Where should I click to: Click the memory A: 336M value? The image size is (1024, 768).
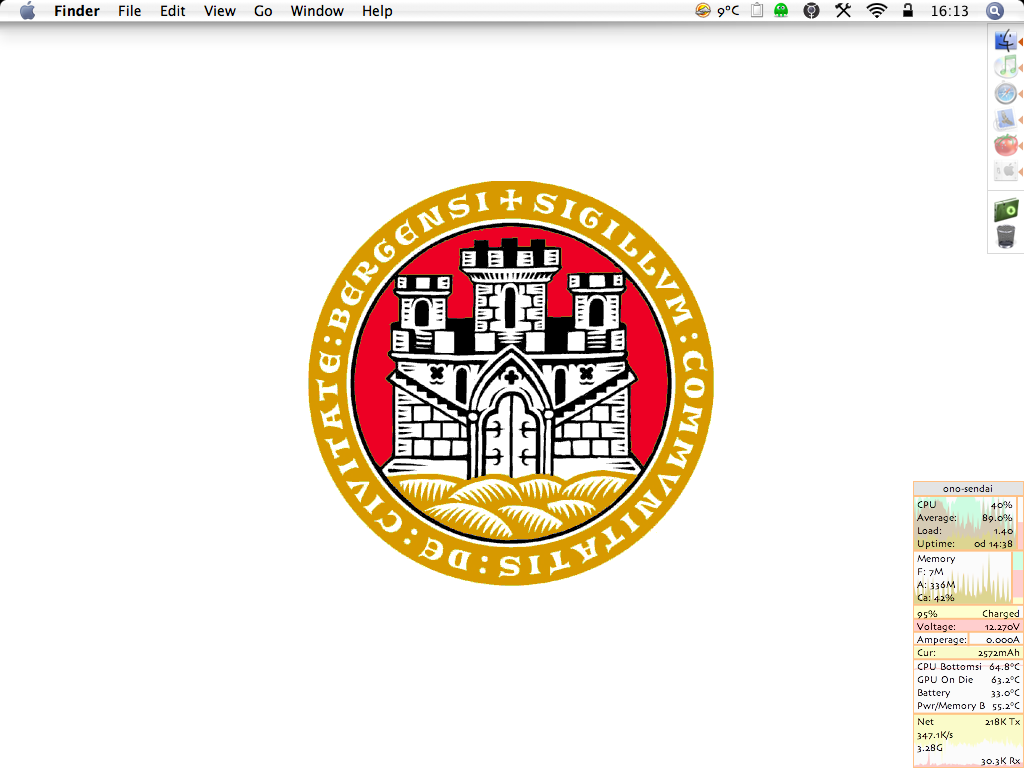(936, 585)
